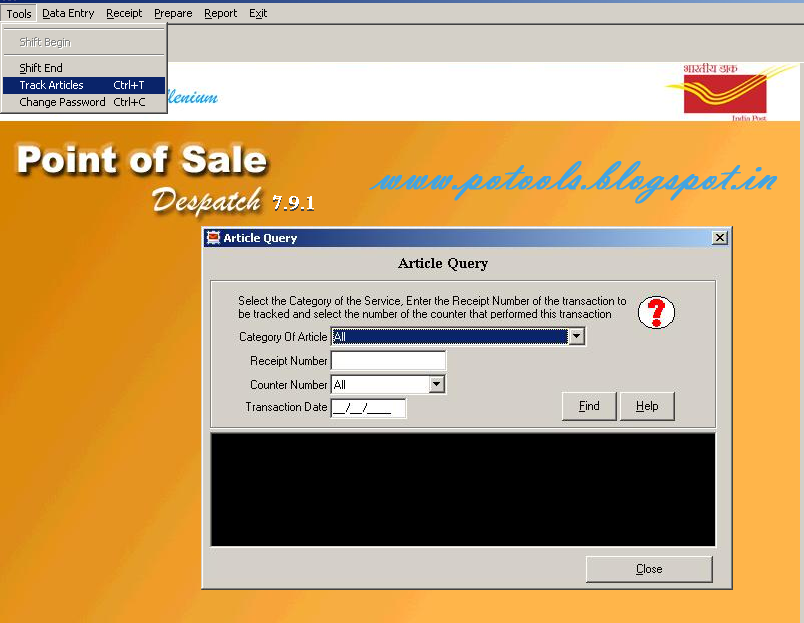The width and height of the screenshot is (804, 623).
Task: Expand the Category Of Article dropdown arrow
Action: 577,336
